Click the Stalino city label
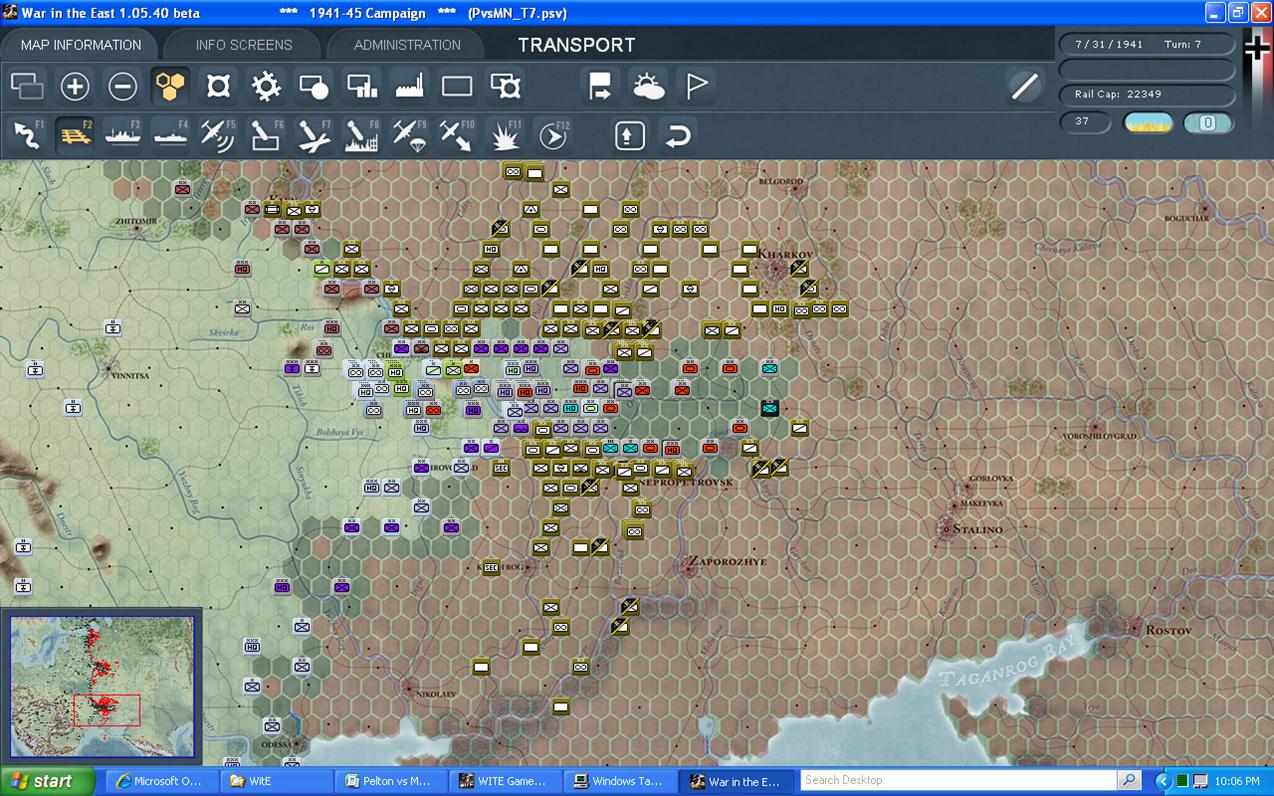This screenshot has width=1274, height=796. click(x=977, y=529)
